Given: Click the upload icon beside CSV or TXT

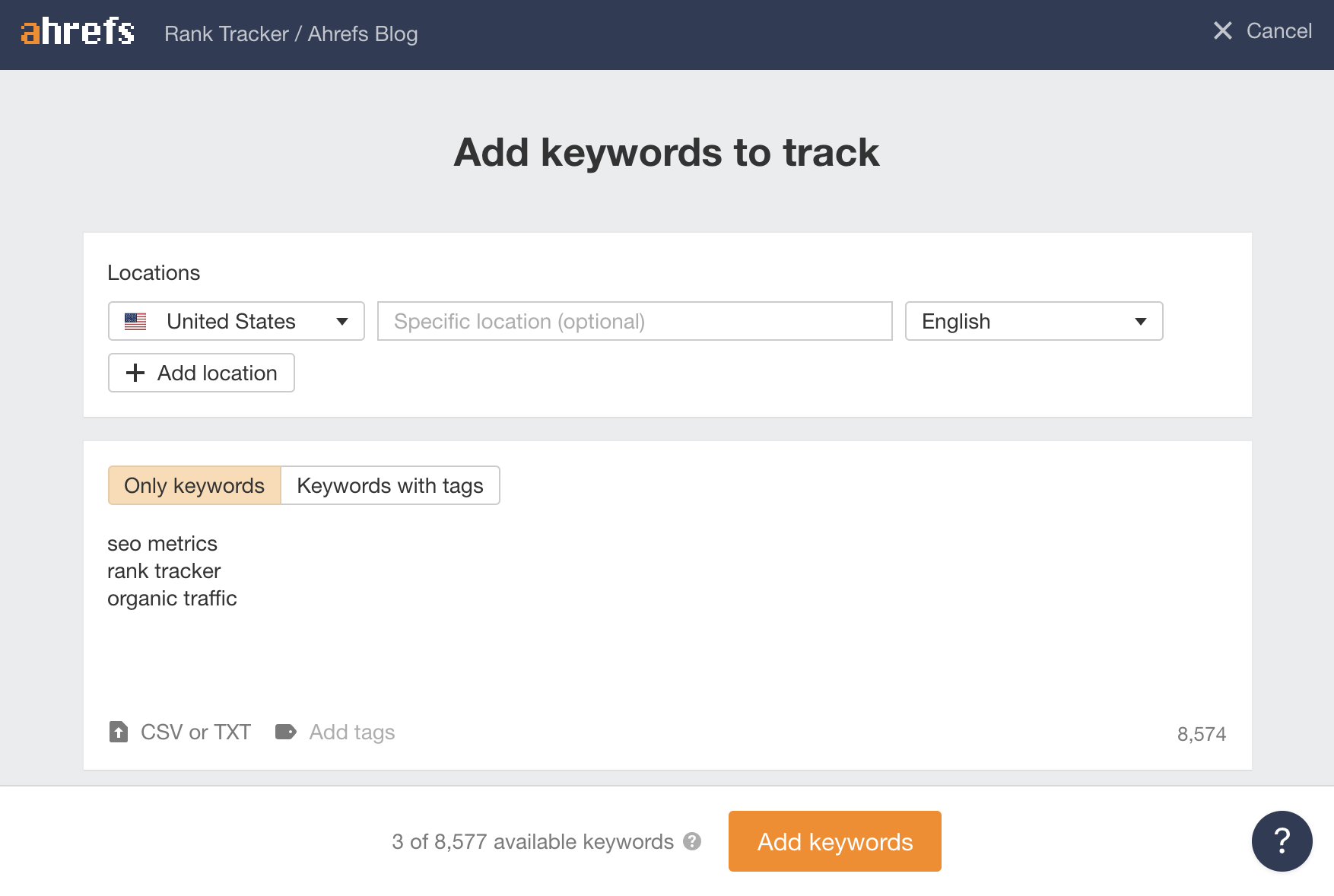Looking at the screenshot, I should 119,732.
